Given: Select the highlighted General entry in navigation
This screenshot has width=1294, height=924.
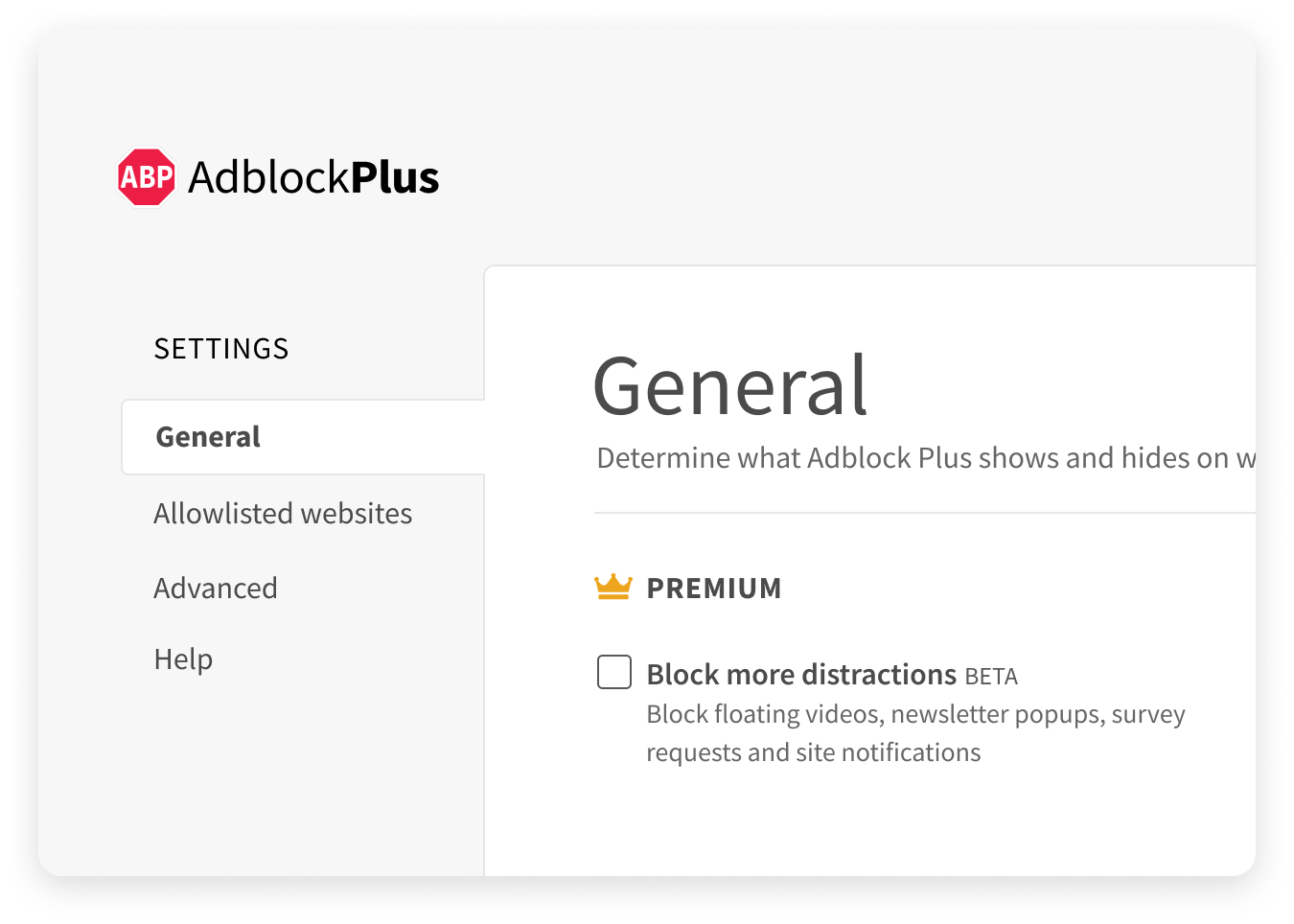Looking at the screenshot, I should [x=207, y=436].
